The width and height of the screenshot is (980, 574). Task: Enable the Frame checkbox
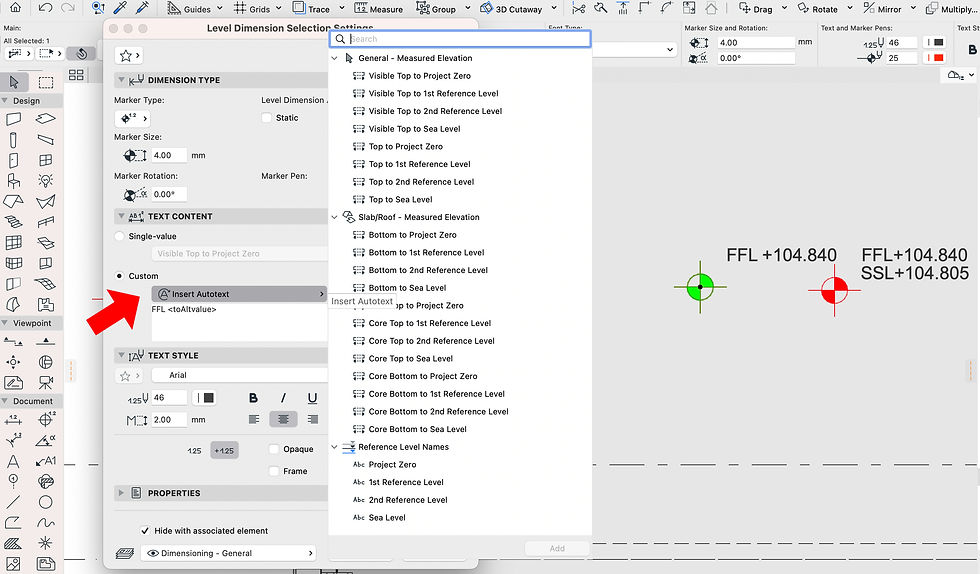click(274, 471)
